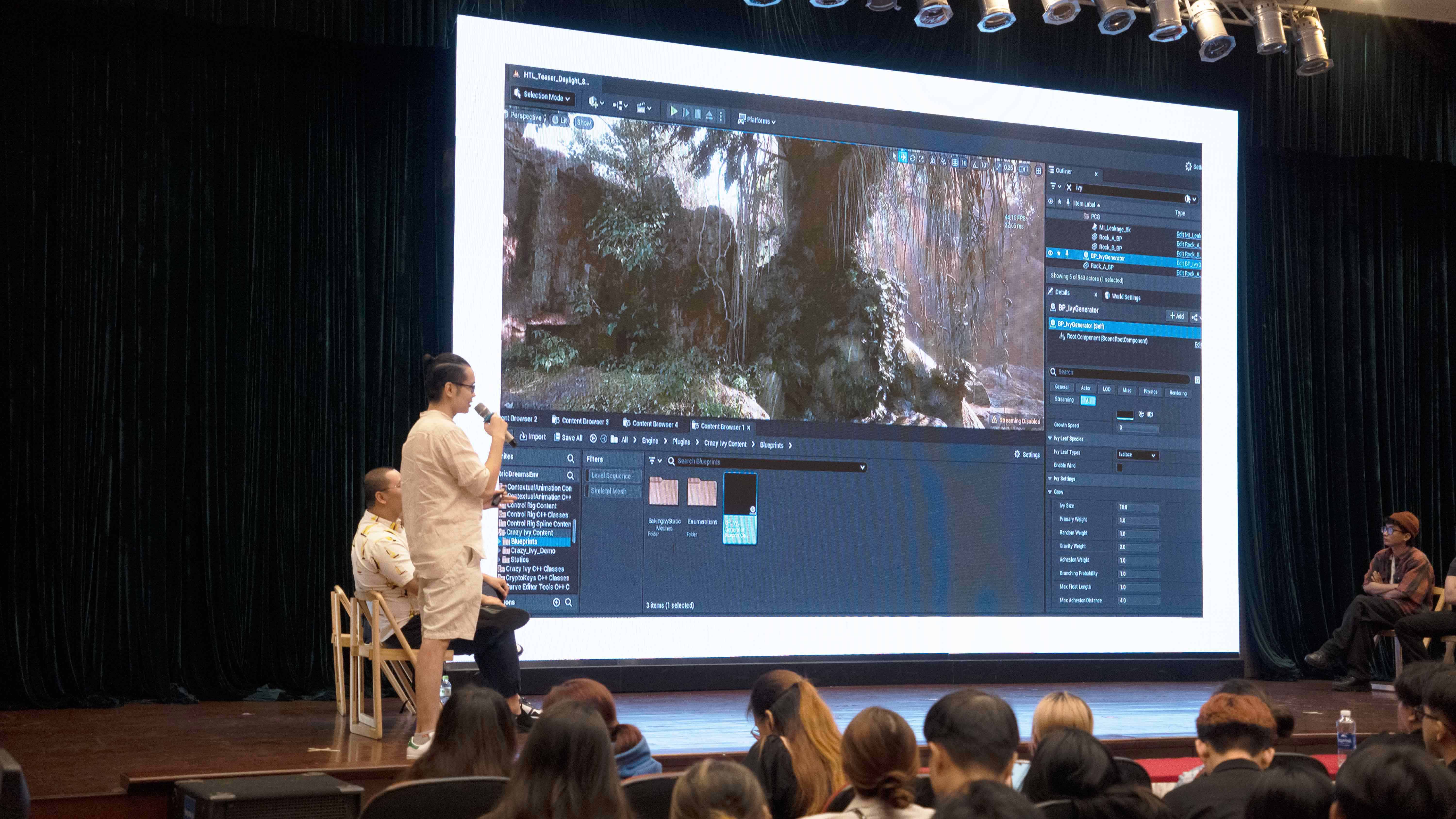Screen dimensions: 1456x819
Task: Choose the Select objects cursor tool
Action: pos(894,156)
